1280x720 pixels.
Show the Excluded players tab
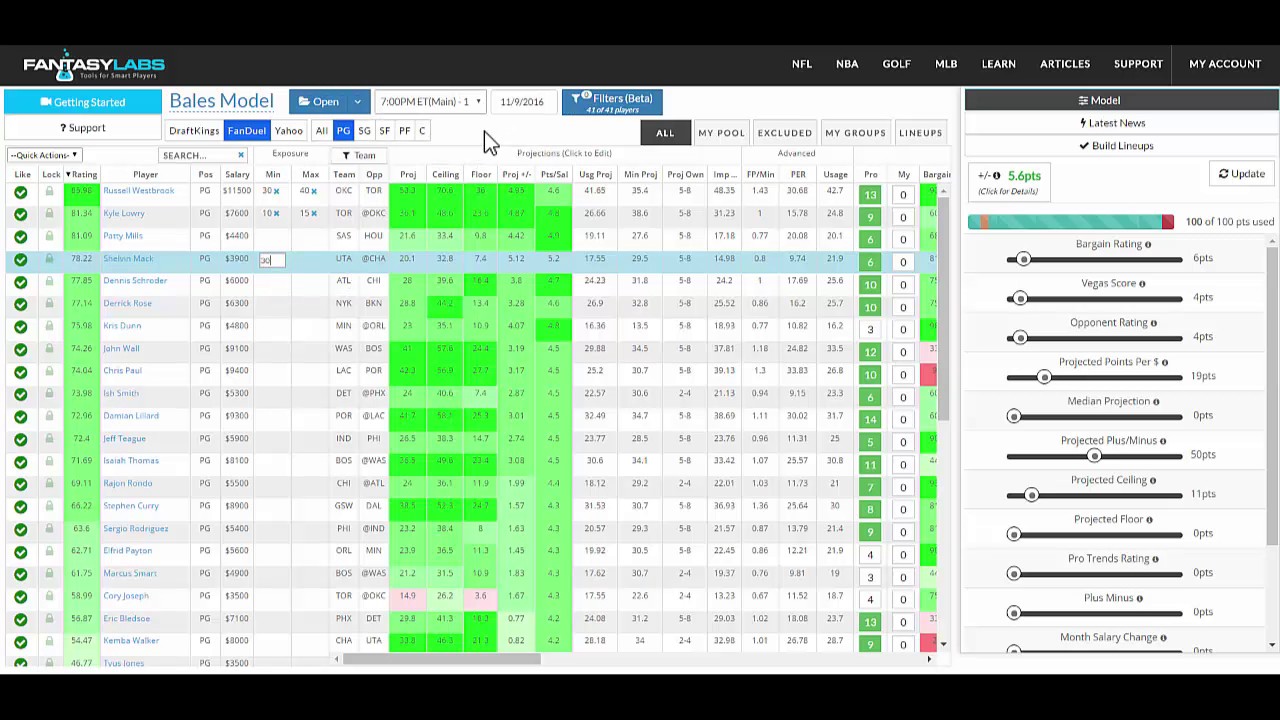pyautogui.click(x=785, y=133)
